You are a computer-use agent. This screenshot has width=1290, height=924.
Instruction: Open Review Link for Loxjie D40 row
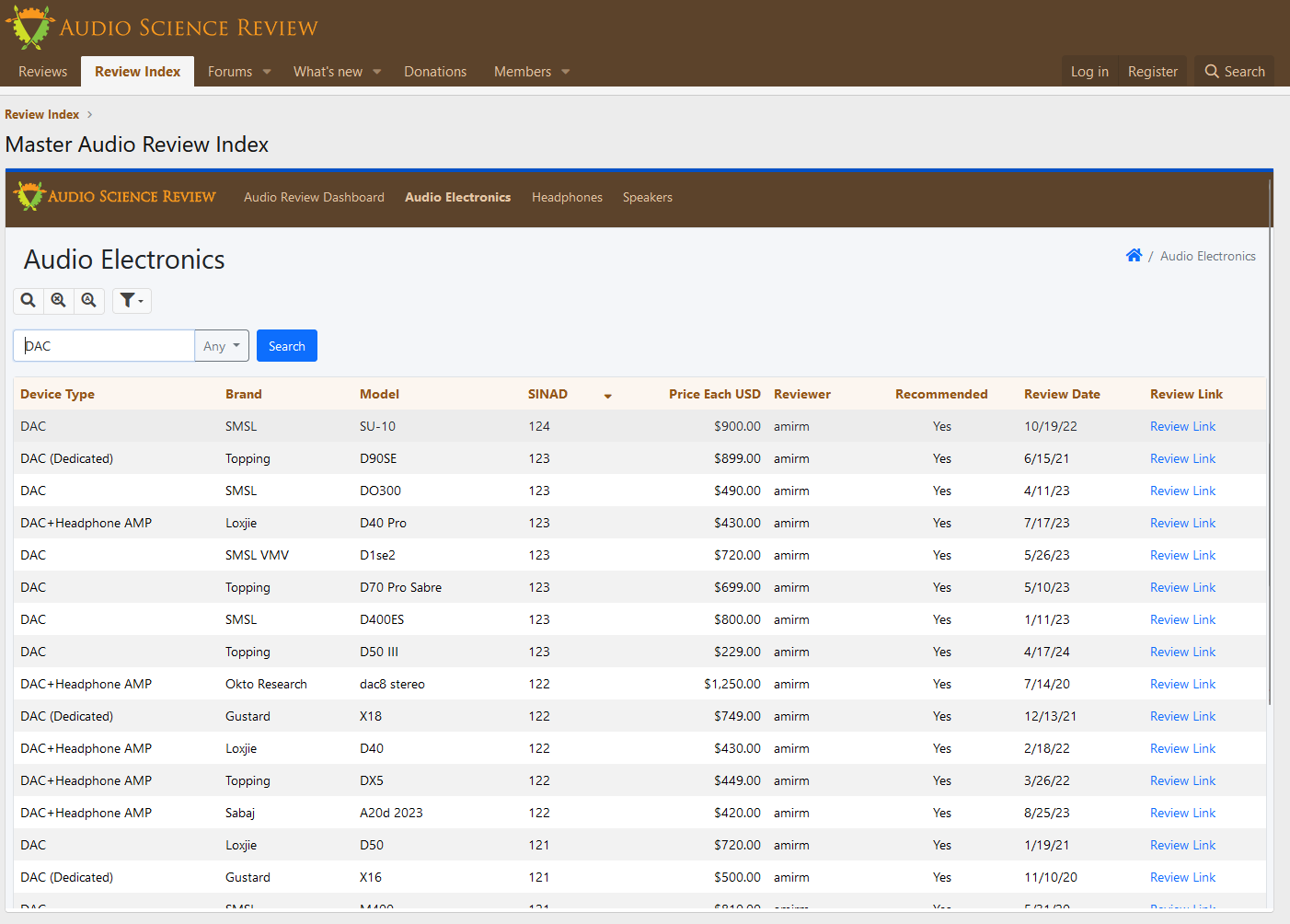(1182, 748)
